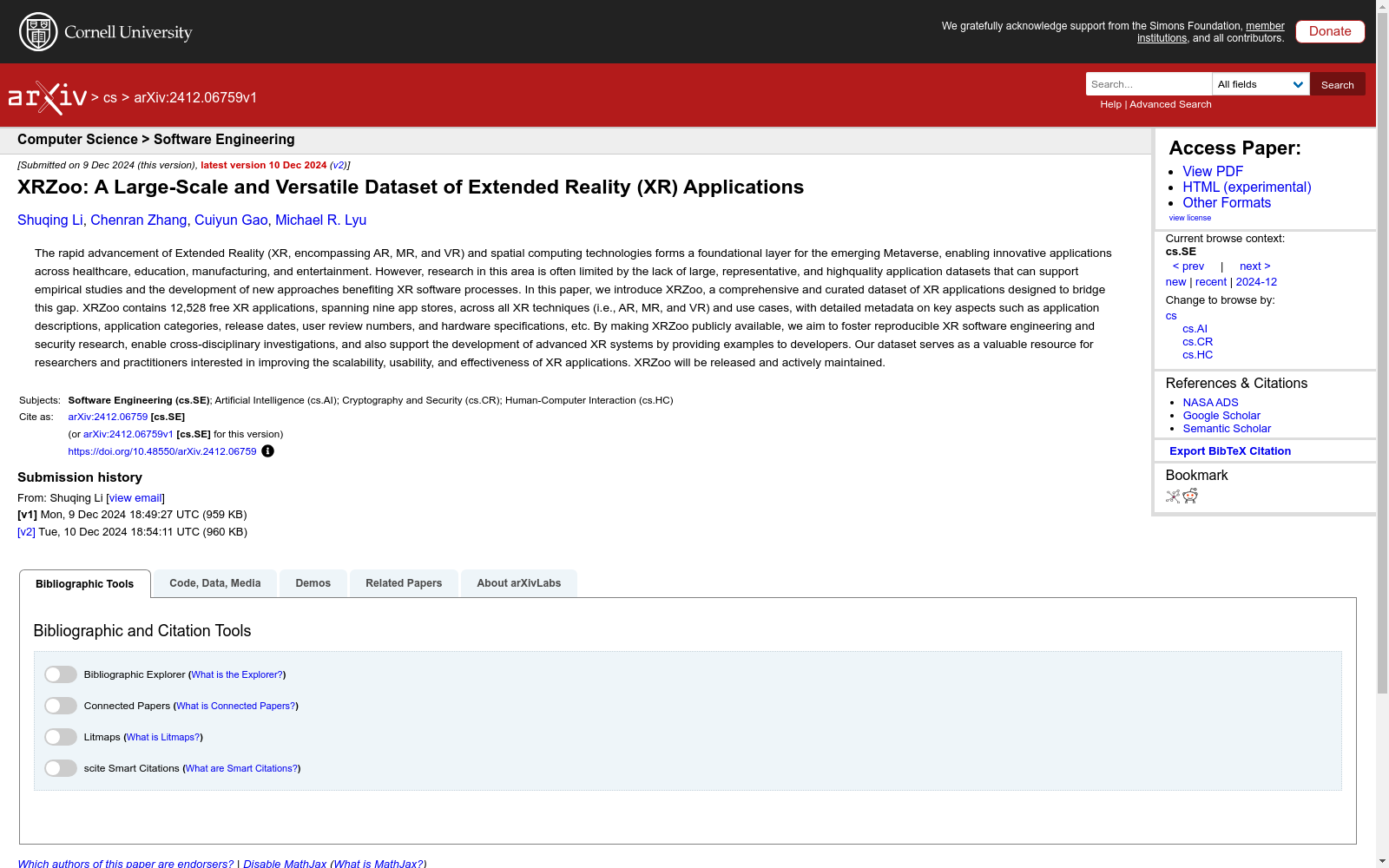Screen dimensions: 1389x868
Task: Open the Advanced Search link
Action: click(x=1170, y=104)
